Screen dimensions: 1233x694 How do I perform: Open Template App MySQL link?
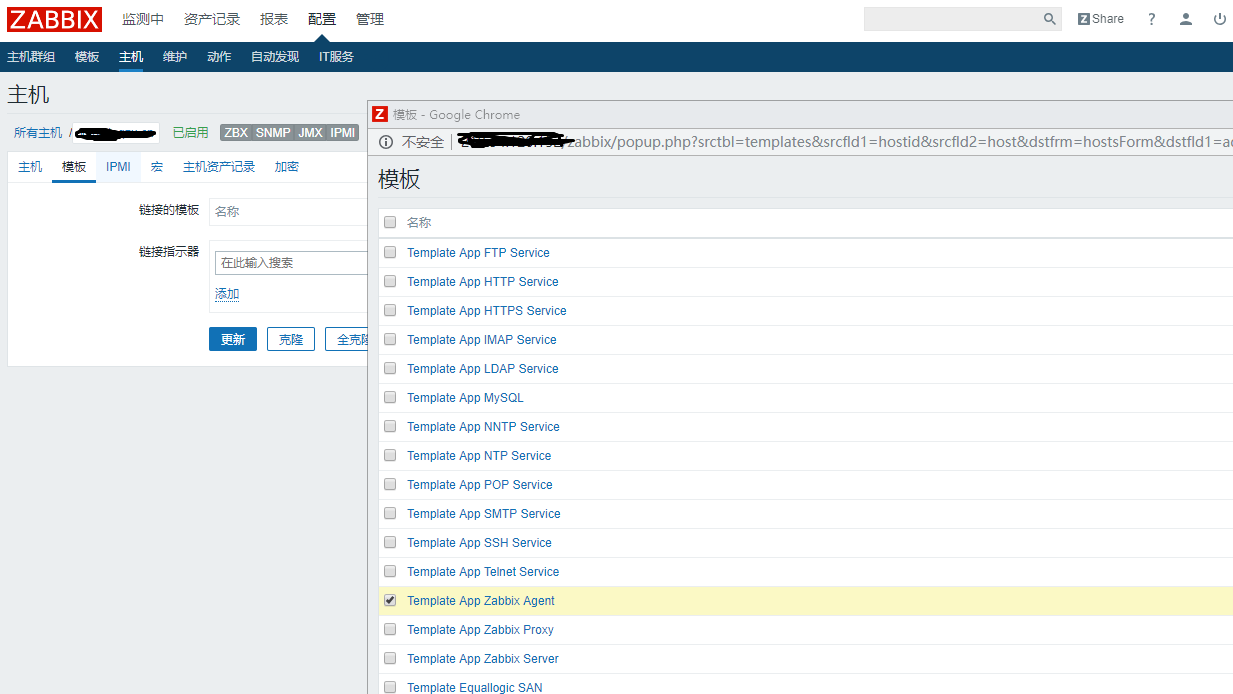465,398
